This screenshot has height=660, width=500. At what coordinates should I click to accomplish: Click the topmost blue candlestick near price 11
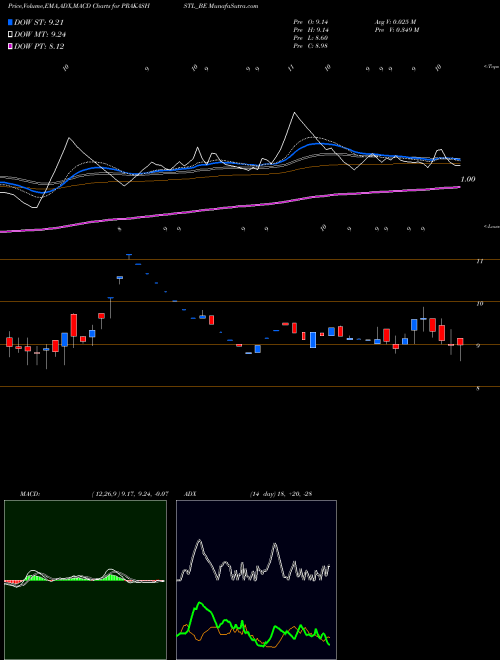(129, 255)
